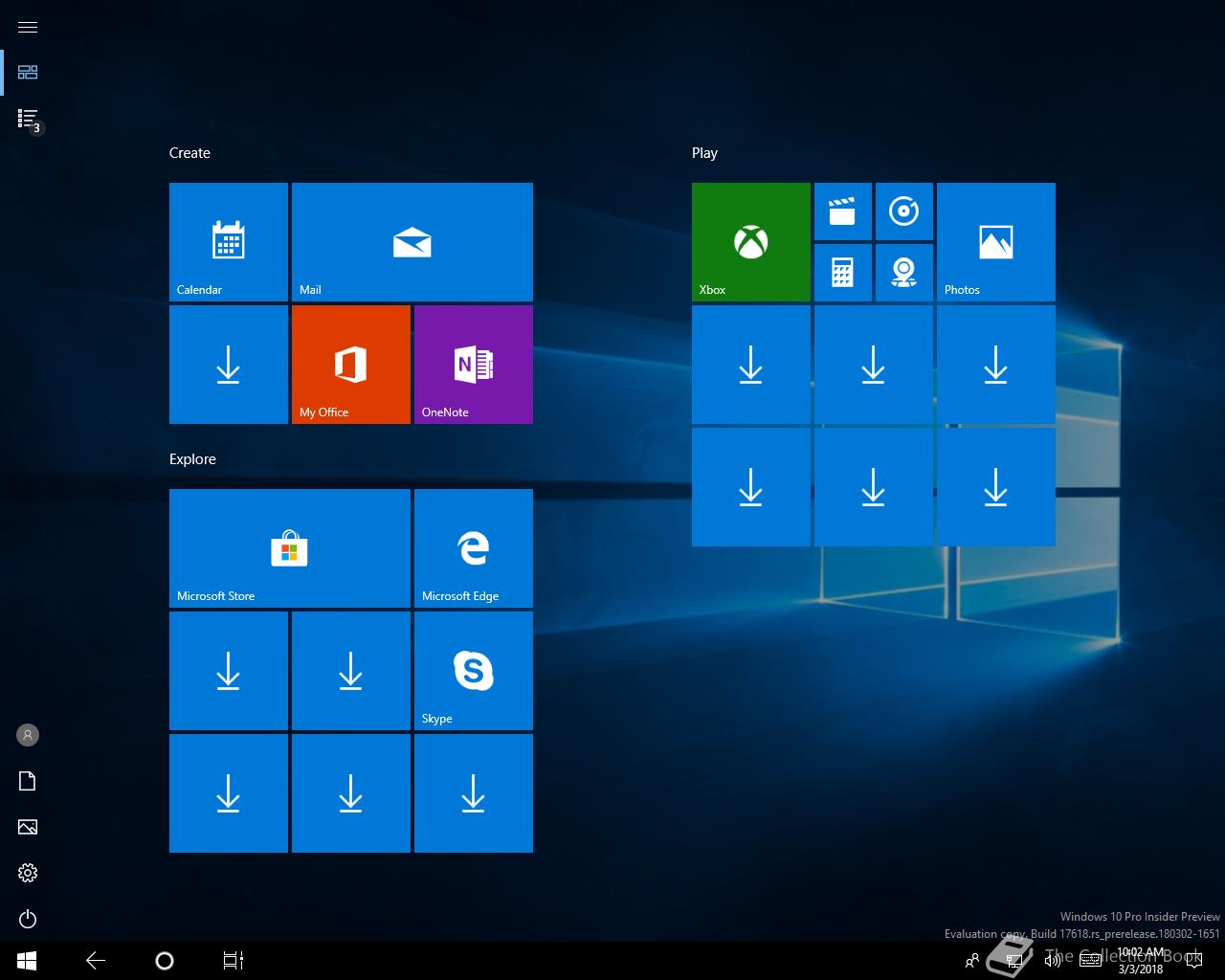Open the Action Center notification icon
The height and width of the screenshot is (980, 1225).
[1193, 961]
